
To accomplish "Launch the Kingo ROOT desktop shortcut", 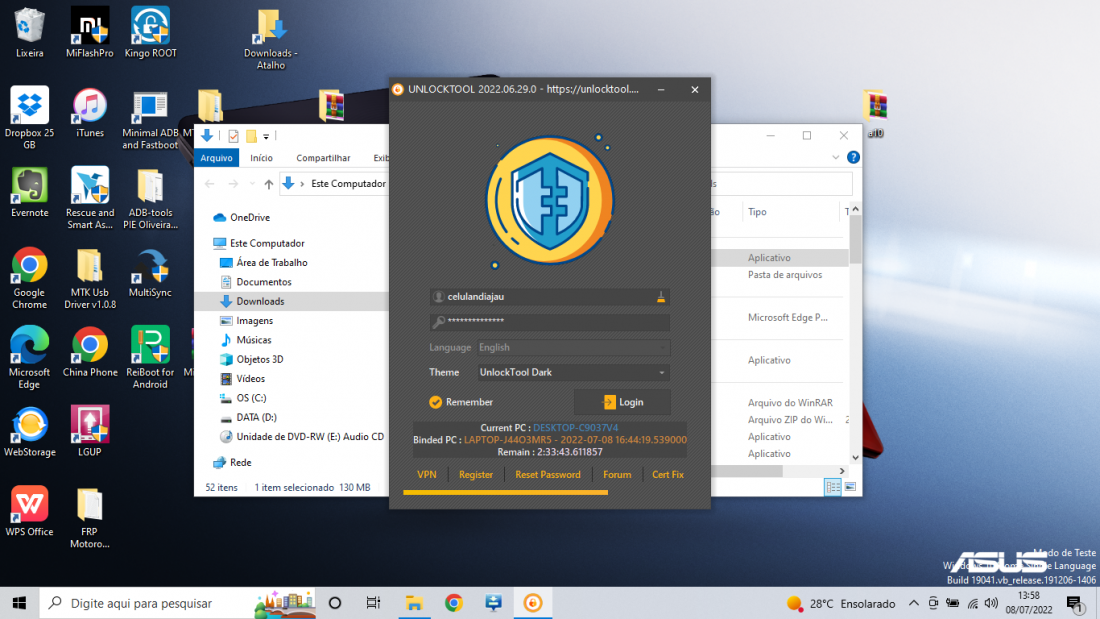I will coord(150,32).
